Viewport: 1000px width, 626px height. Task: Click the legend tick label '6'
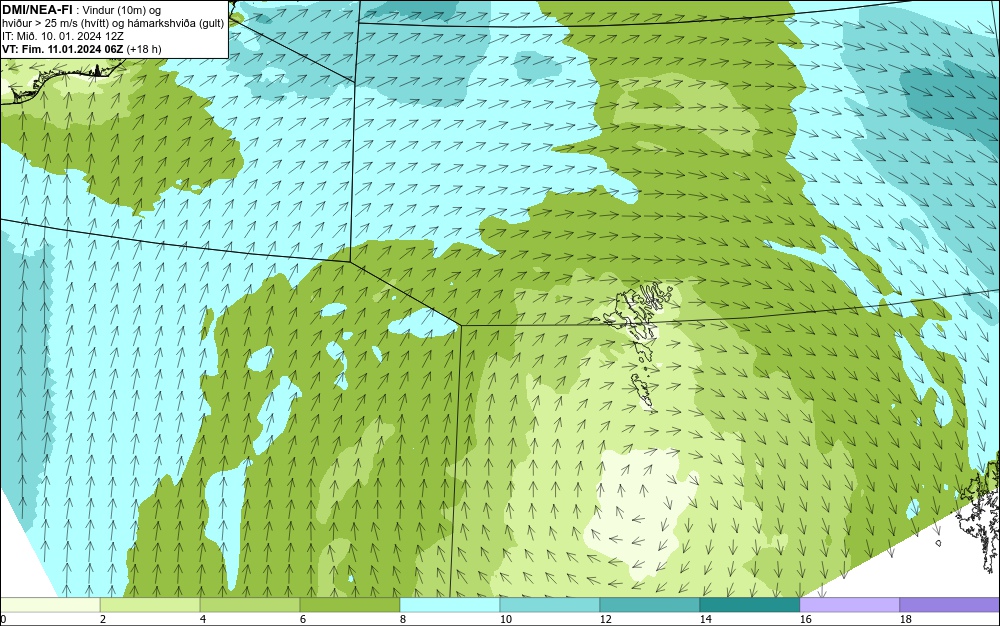click(x=302, y=619)
